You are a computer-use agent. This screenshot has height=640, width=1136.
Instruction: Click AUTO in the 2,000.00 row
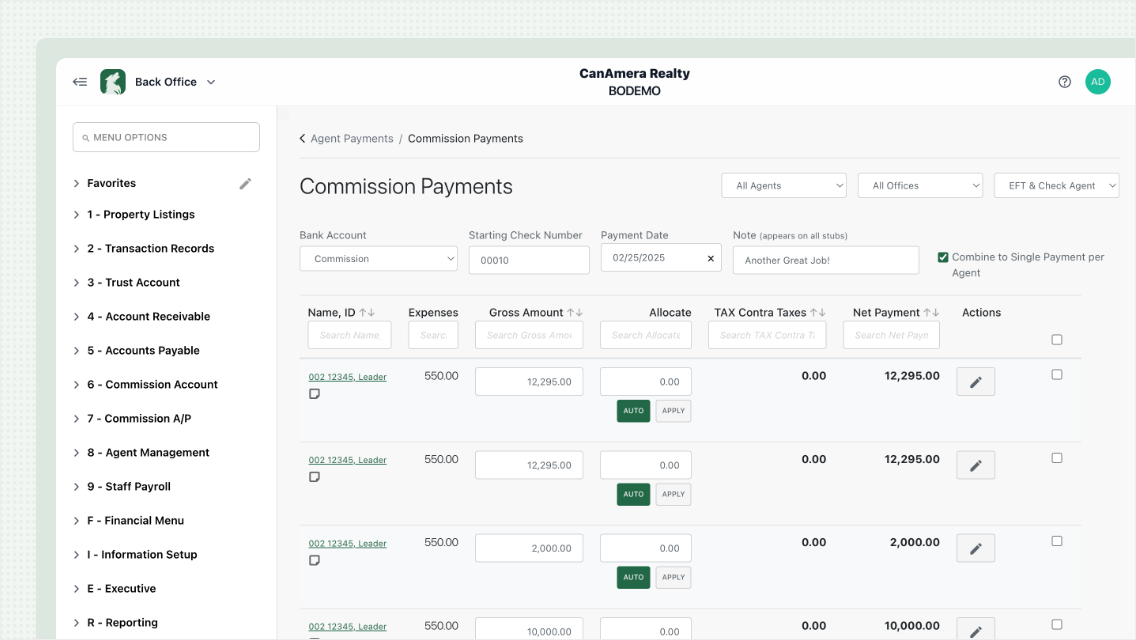click(x=633, y=578)
